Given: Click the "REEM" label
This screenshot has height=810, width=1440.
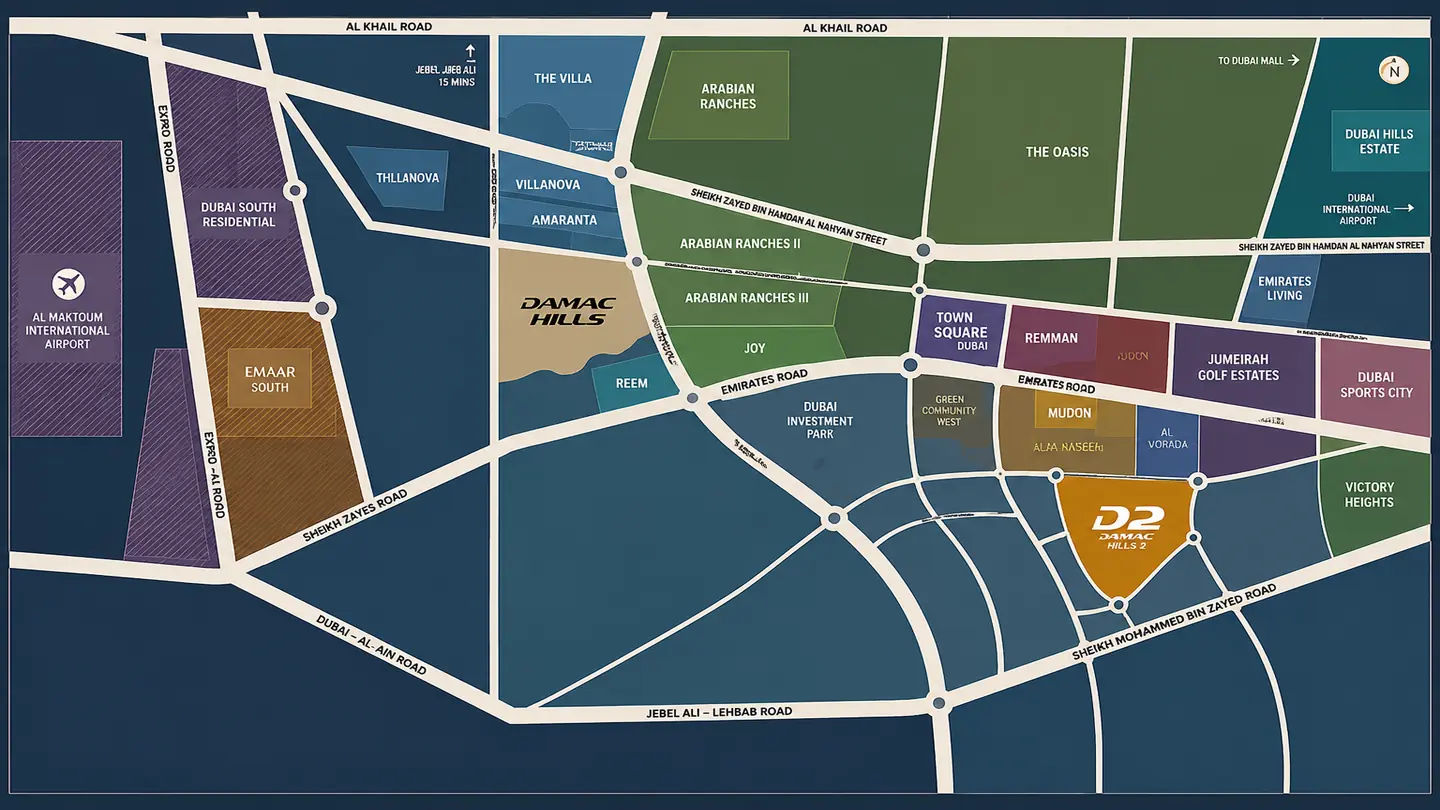Looking at the screenshot, I should (x=632, y=383).
